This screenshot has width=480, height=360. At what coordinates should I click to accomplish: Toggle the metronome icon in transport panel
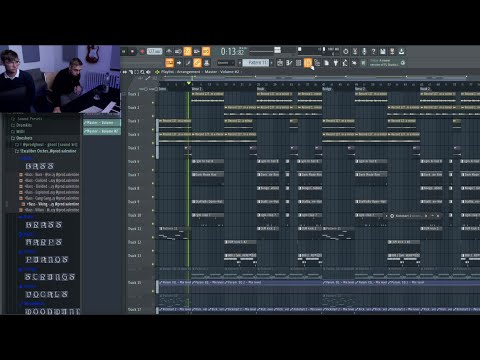(169, 51)
